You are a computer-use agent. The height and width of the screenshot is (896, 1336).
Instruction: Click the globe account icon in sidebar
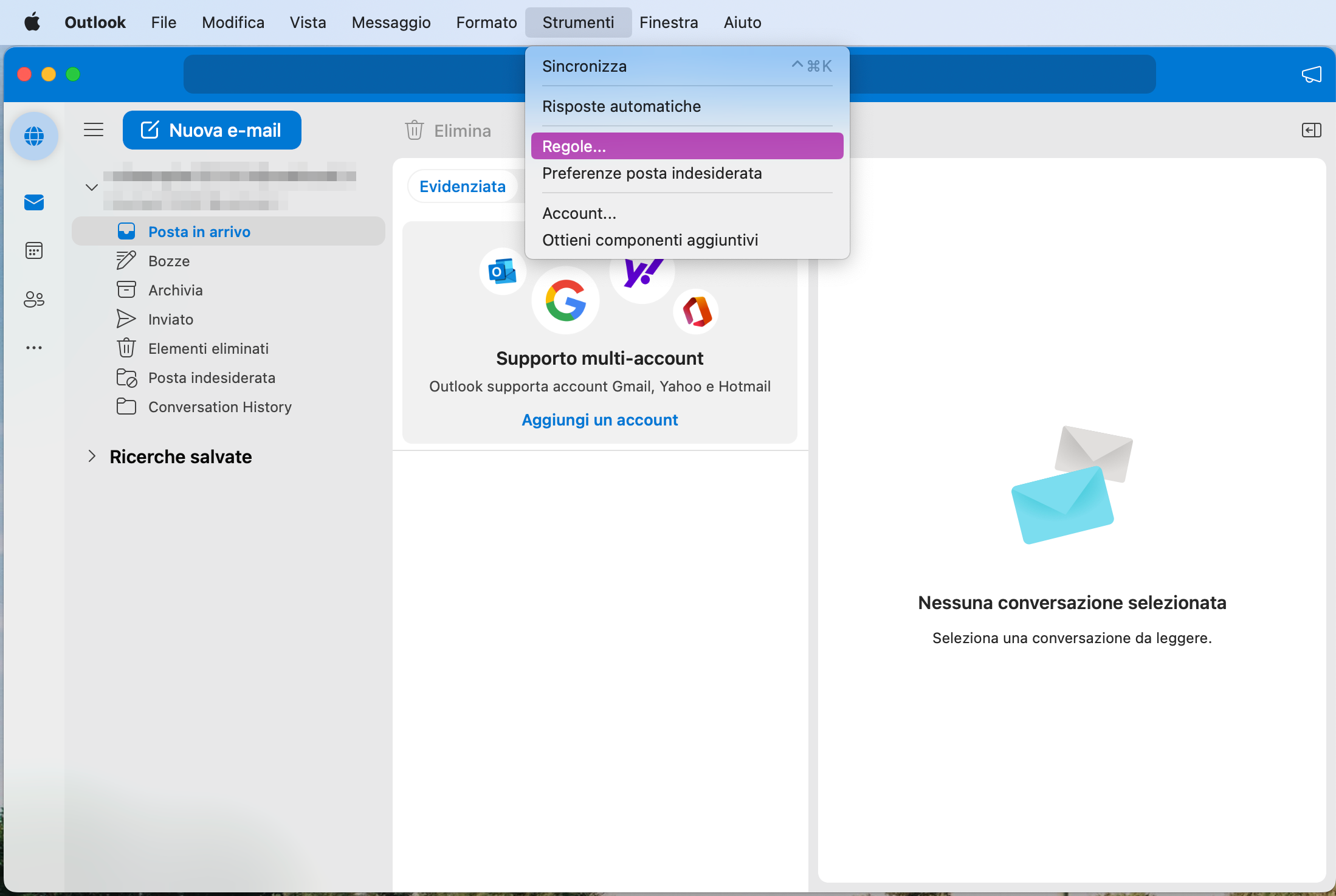tap(34, 136)
